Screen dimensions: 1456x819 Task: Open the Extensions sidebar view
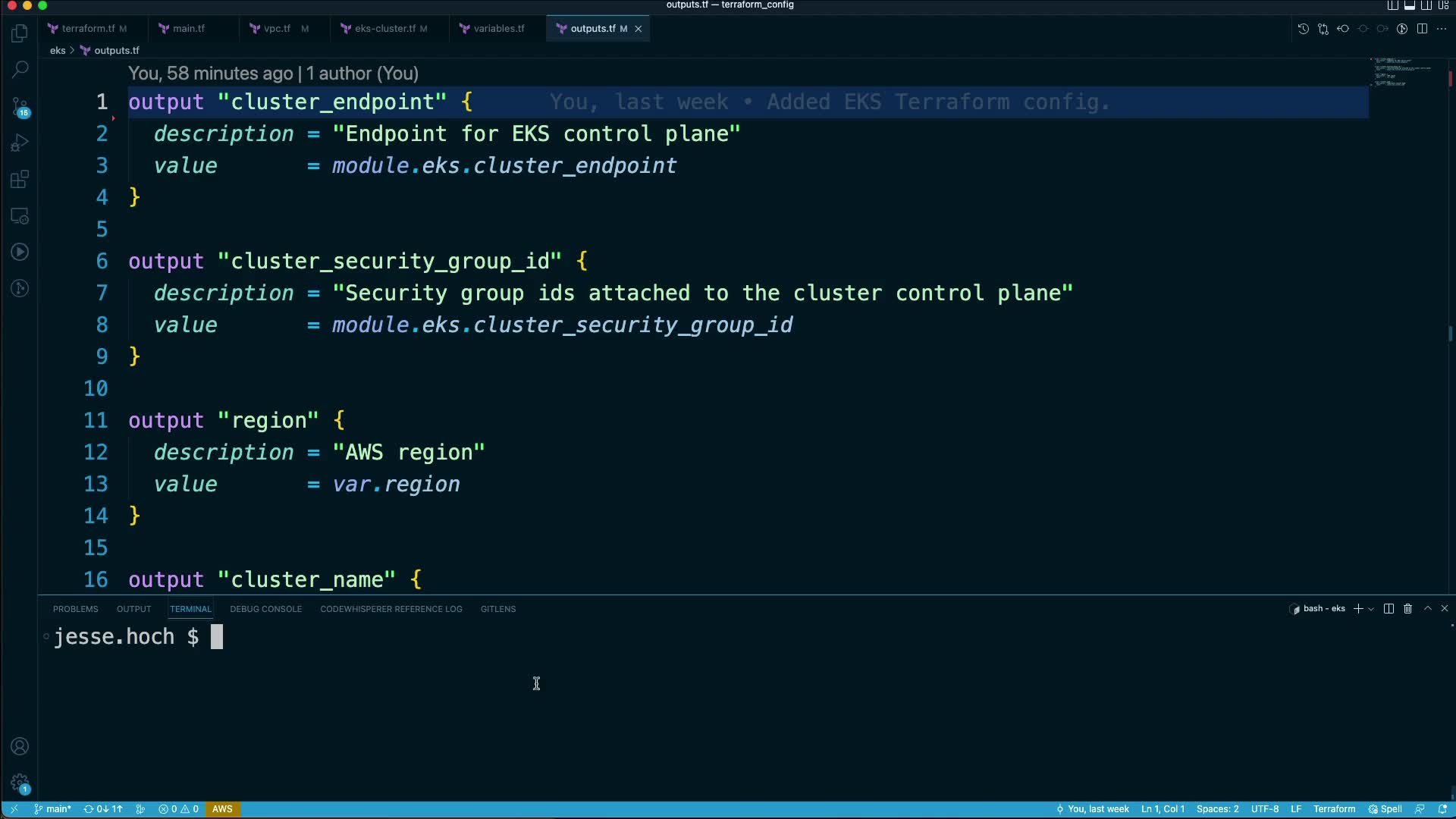coord(20,180)
